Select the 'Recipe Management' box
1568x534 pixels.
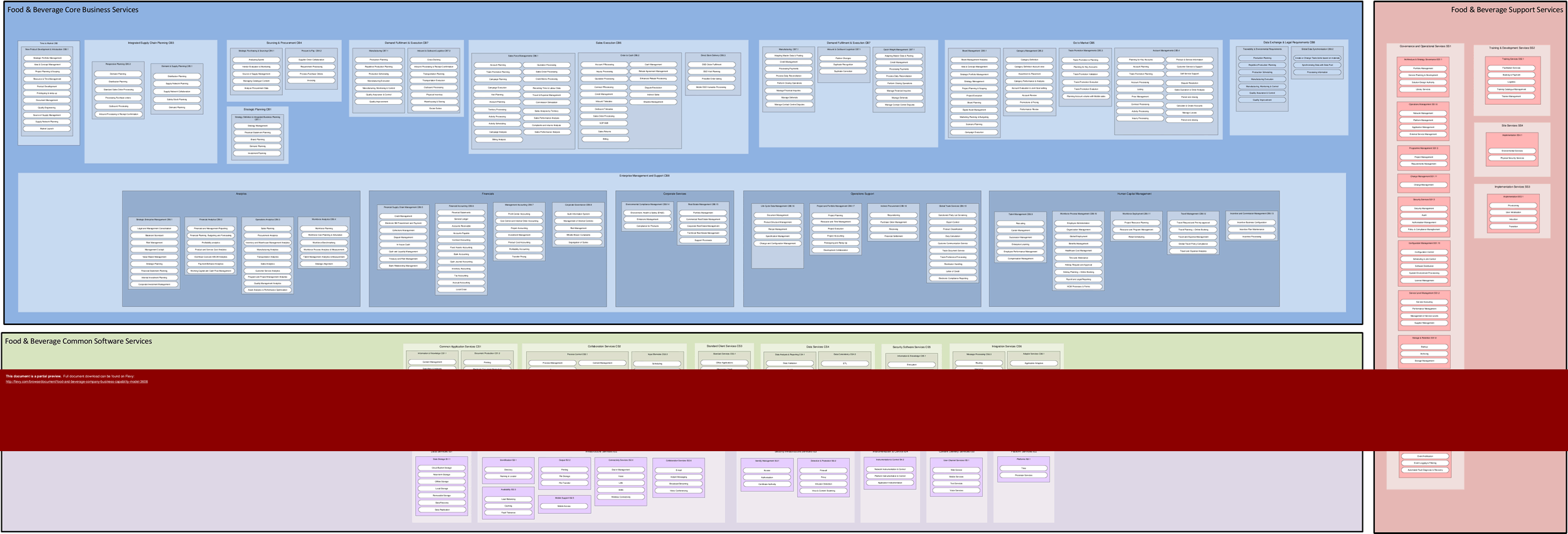778,229
